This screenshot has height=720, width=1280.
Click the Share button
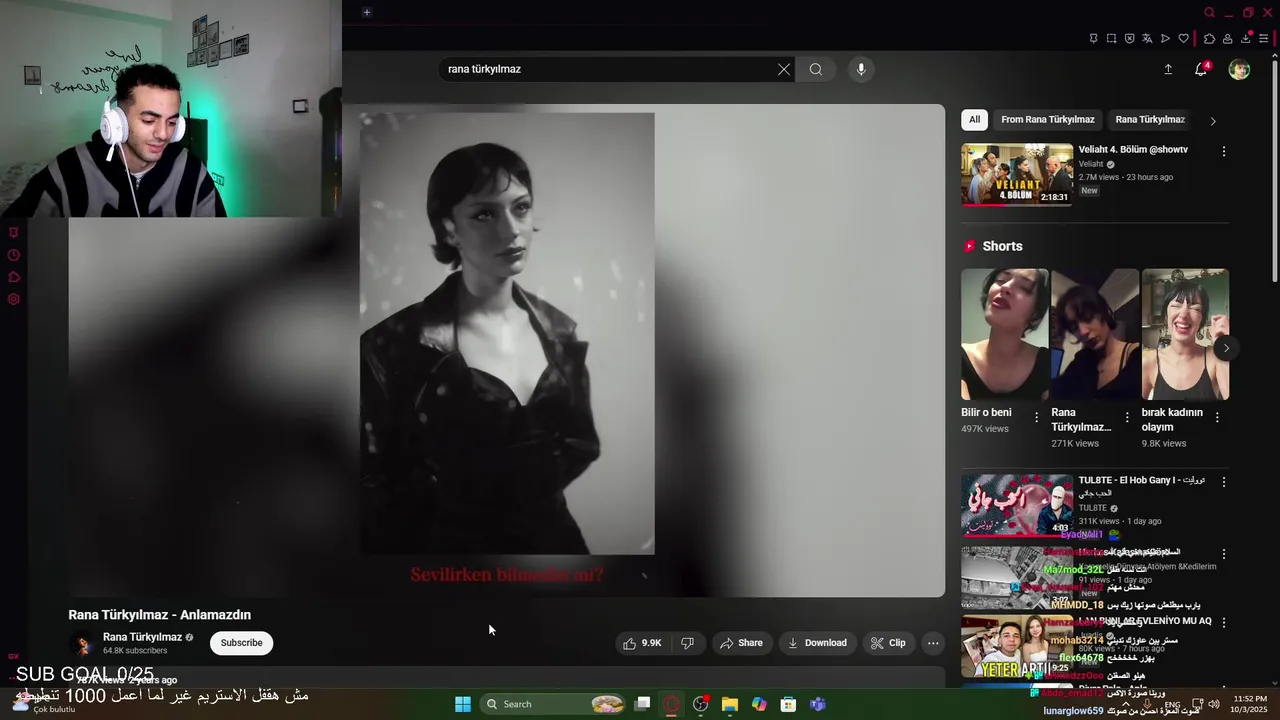click(x=741, y=643)
